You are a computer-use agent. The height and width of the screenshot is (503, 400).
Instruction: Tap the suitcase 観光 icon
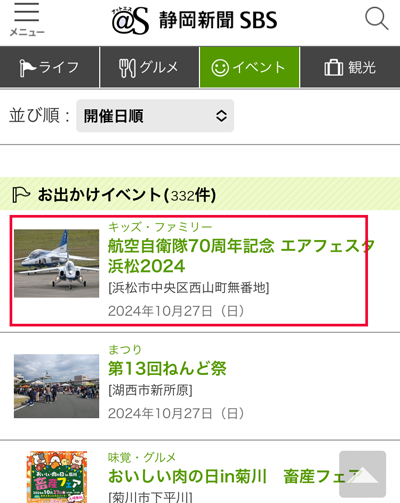333,68
